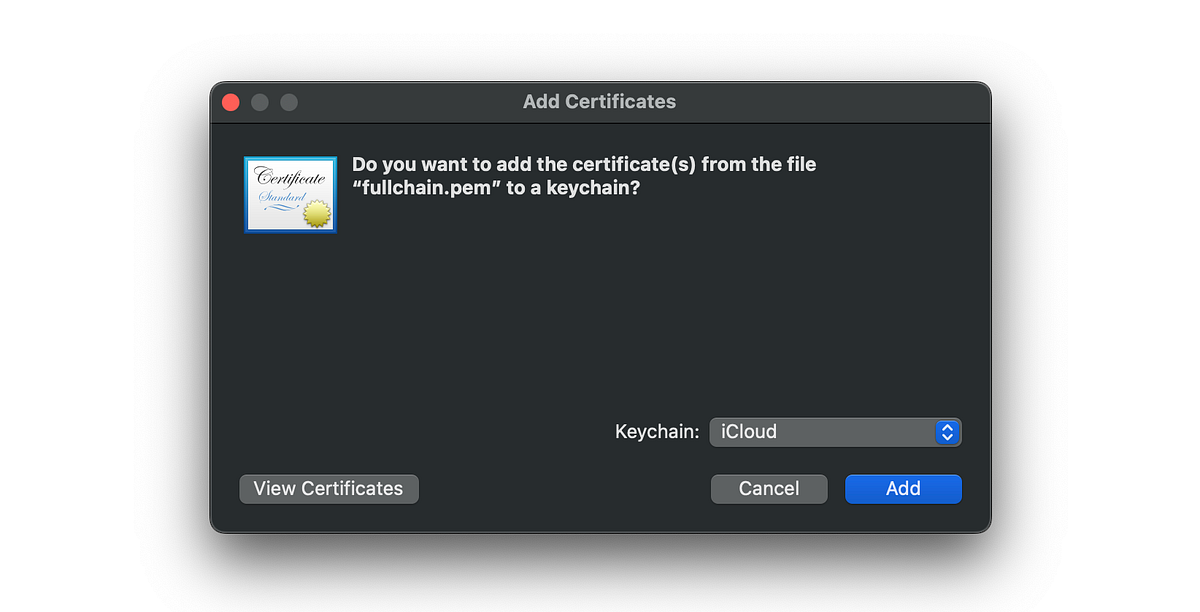Select iCloud from the Keychain popup menu

click(x=750, y=431)
